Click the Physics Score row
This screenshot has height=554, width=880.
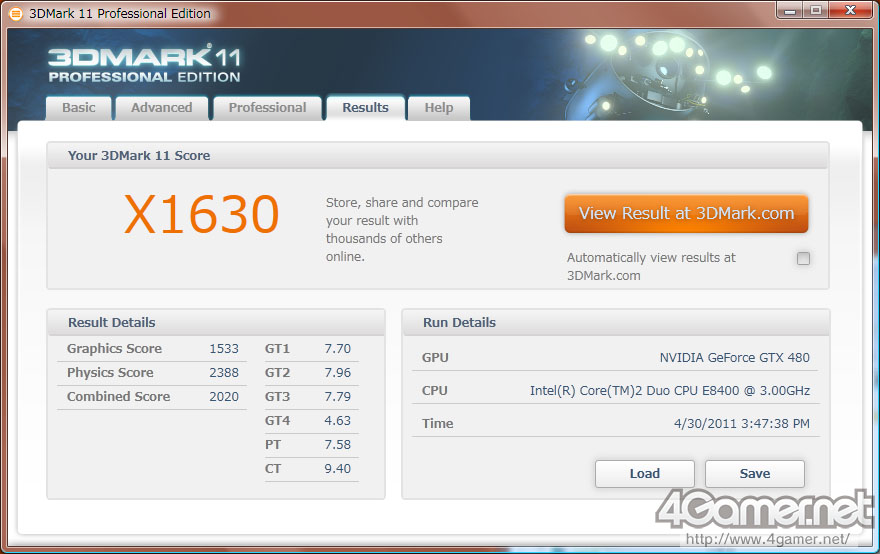152,373
